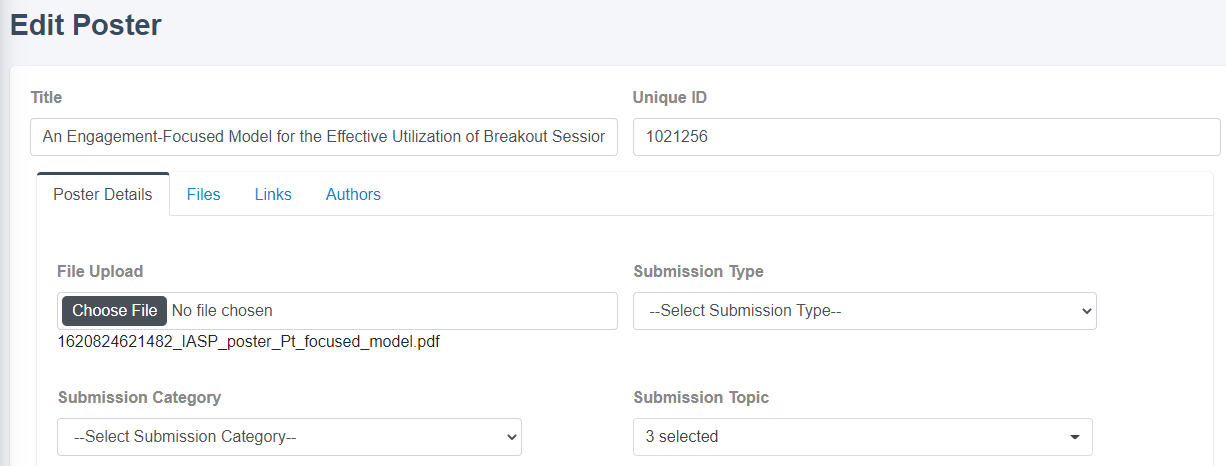The image size is (1226, 466).
Task: Click the "Submission Category" label
Action: coord(139,397)
